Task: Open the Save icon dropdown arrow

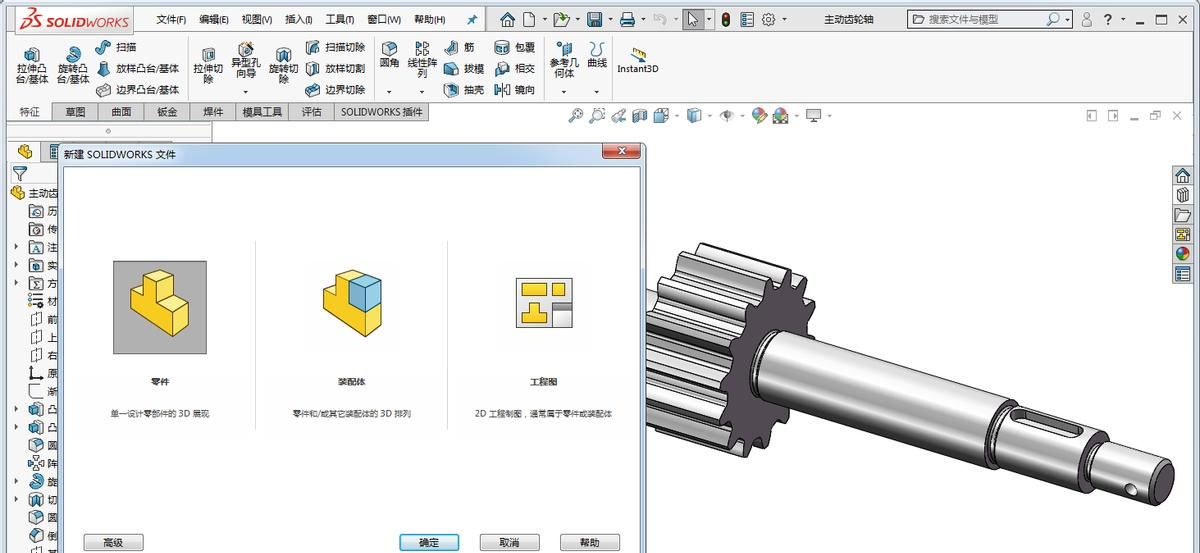Action: click(609, 19)
